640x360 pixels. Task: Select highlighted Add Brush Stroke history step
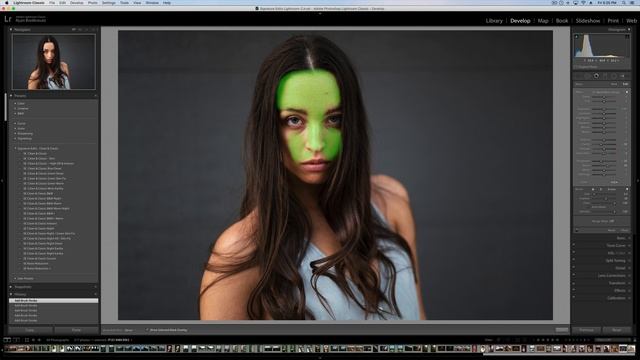click(53, 300)
